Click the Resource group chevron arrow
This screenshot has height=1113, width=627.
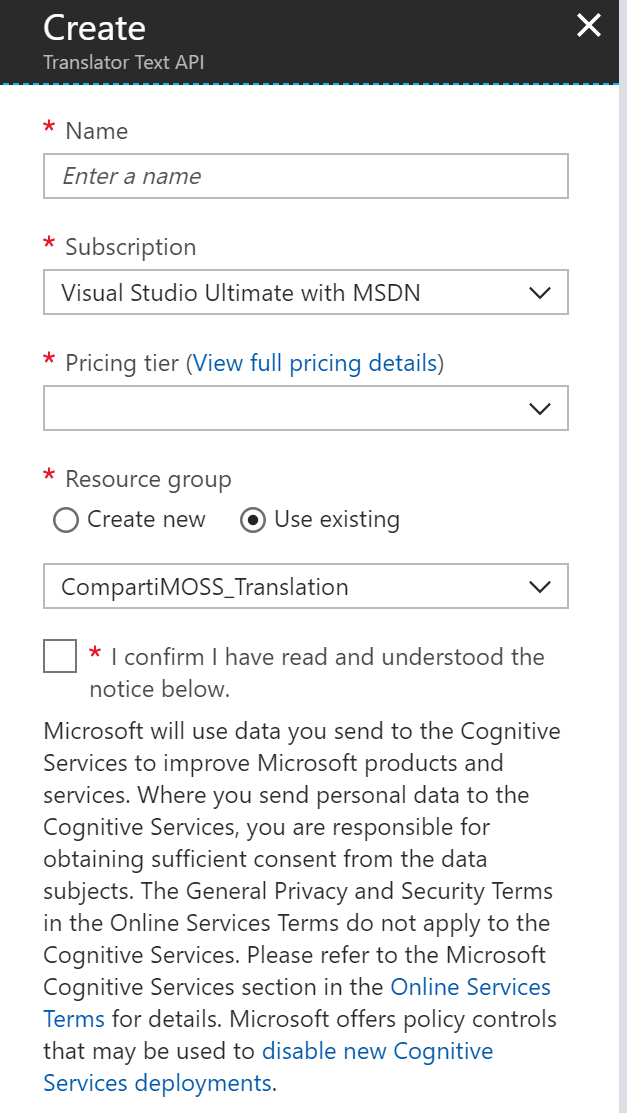(539, 586)
